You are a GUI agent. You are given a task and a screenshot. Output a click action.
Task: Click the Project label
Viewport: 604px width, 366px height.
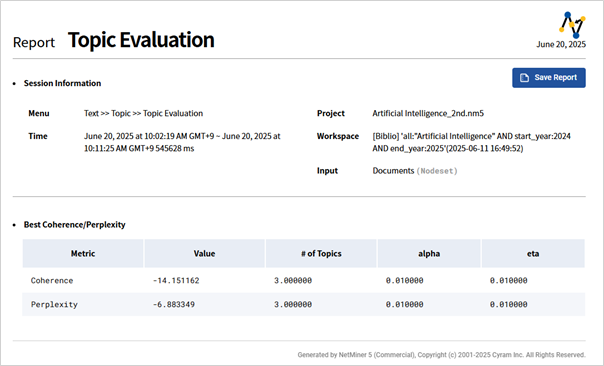tap(331, 113)
